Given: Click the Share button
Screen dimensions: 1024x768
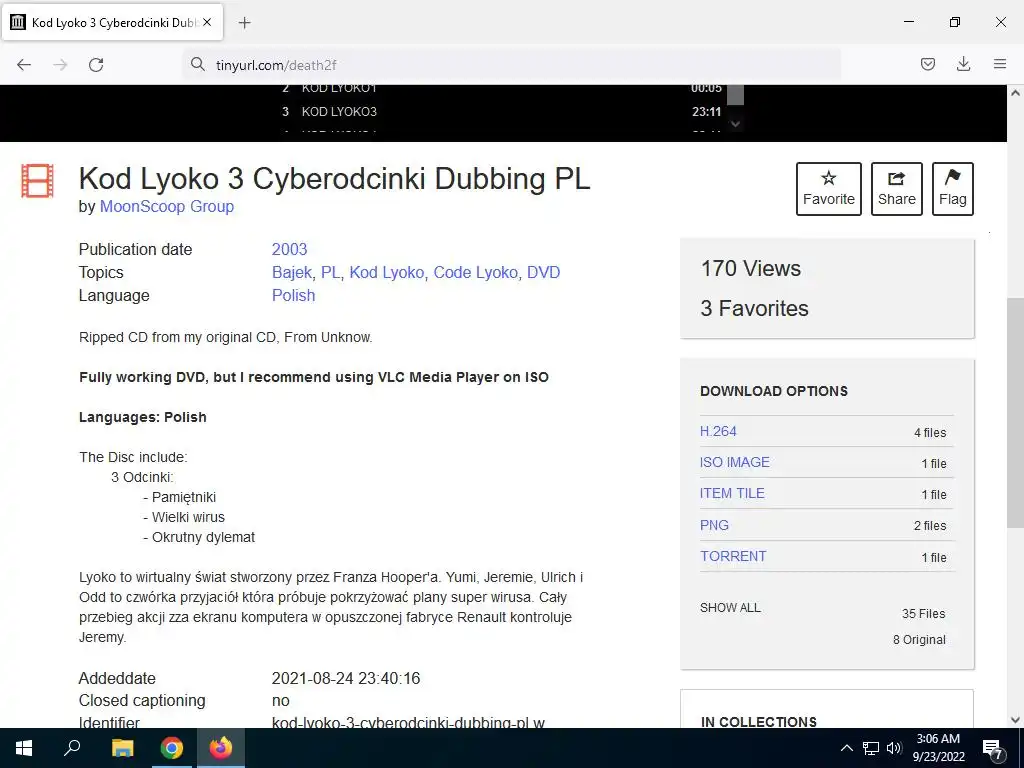Looking at the screenshot, I should (x=897, y=189).
